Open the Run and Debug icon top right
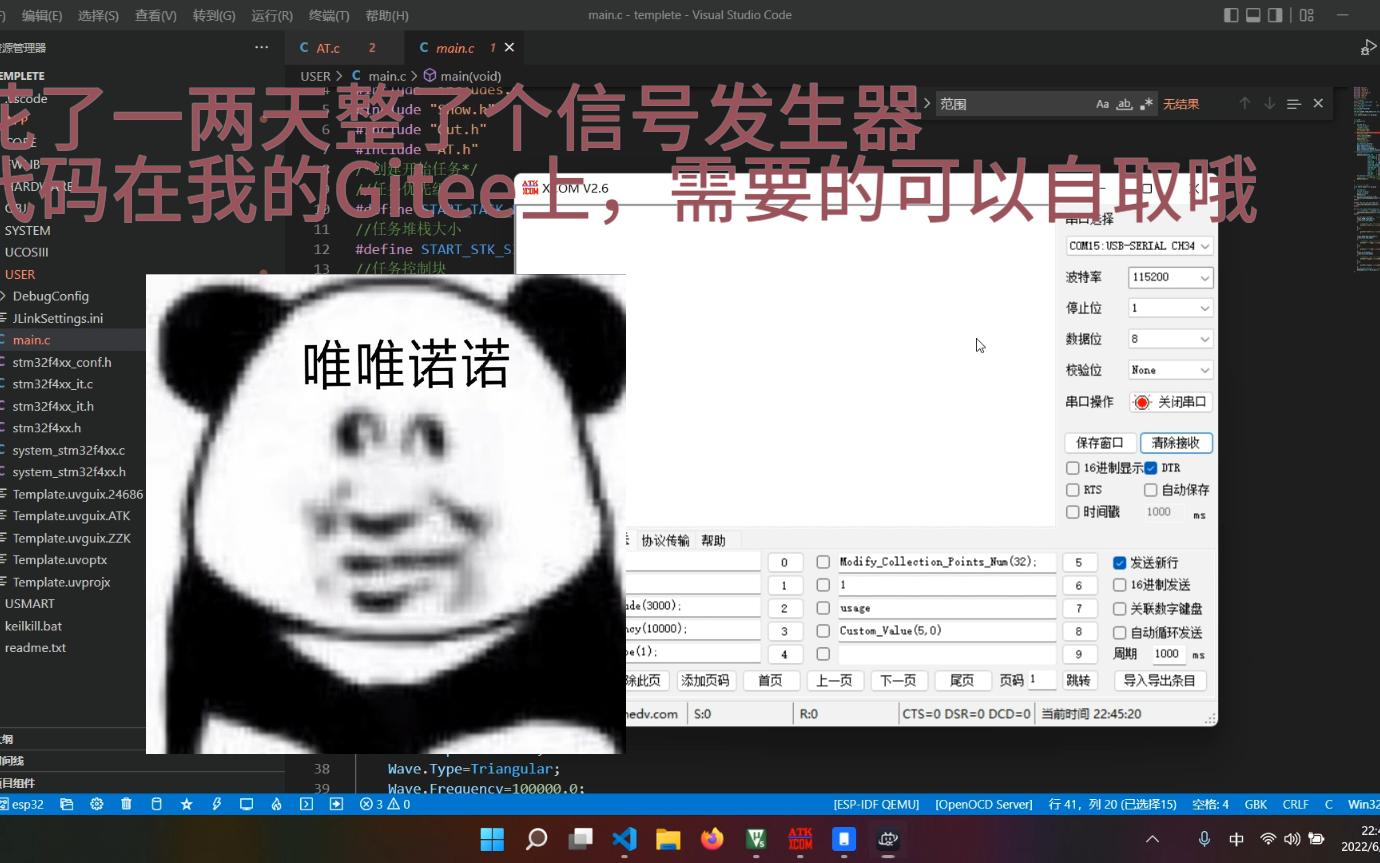 pos(1369,48)
